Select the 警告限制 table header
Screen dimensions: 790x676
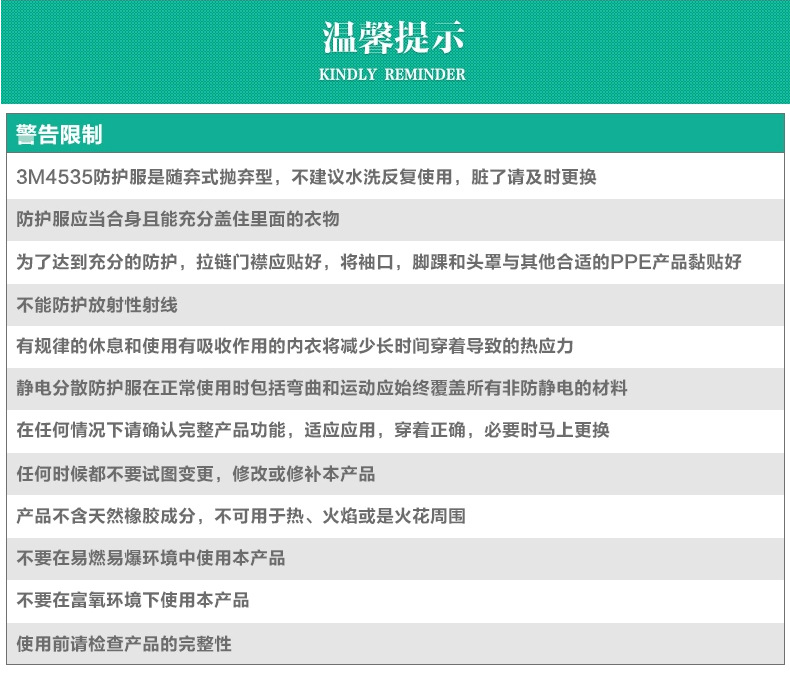click(59, 135)
